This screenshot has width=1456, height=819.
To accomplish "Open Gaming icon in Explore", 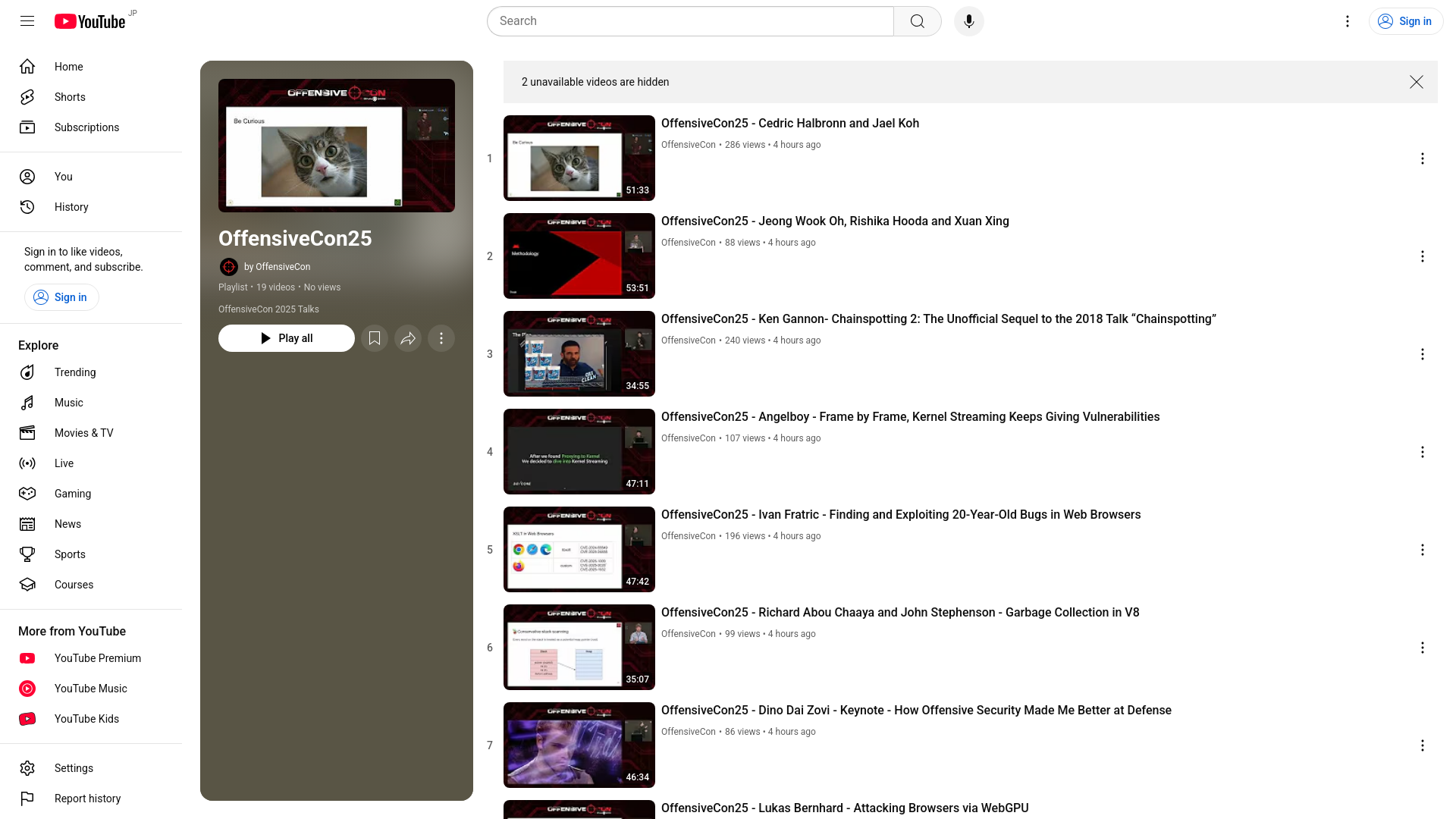I will pos(27,494).
